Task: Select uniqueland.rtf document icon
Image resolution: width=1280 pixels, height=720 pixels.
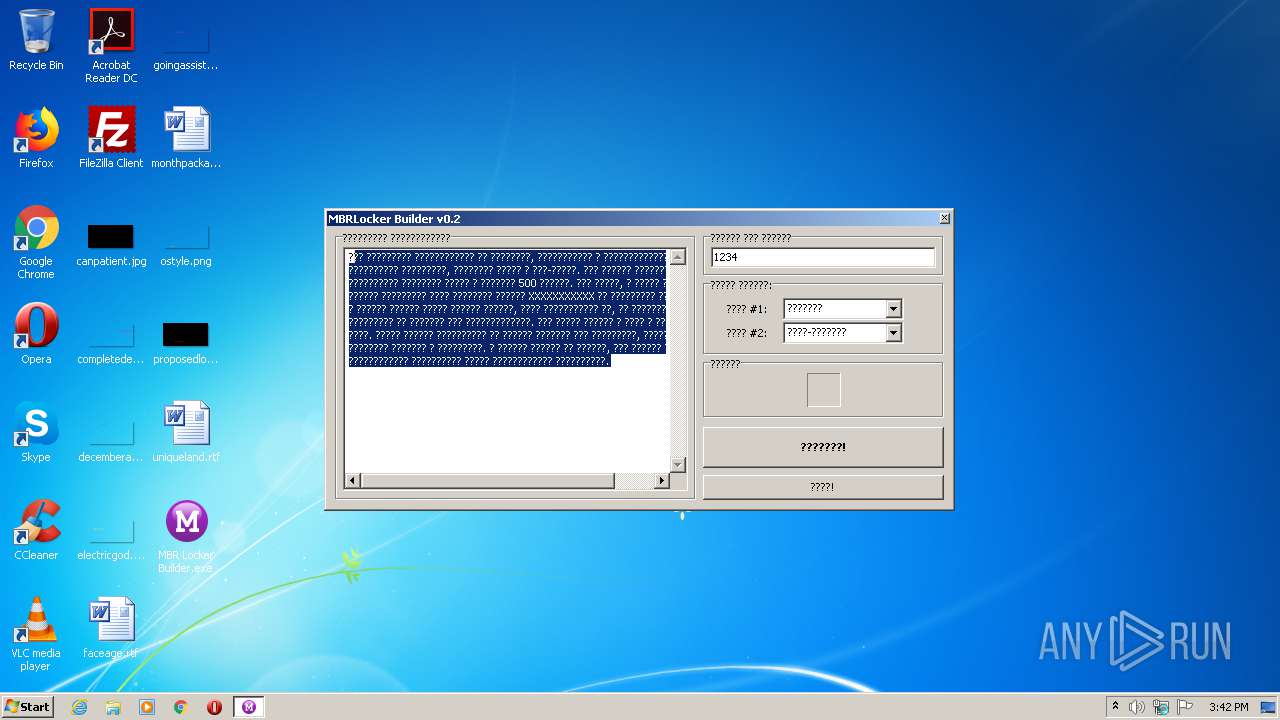Action: point(186,432)
